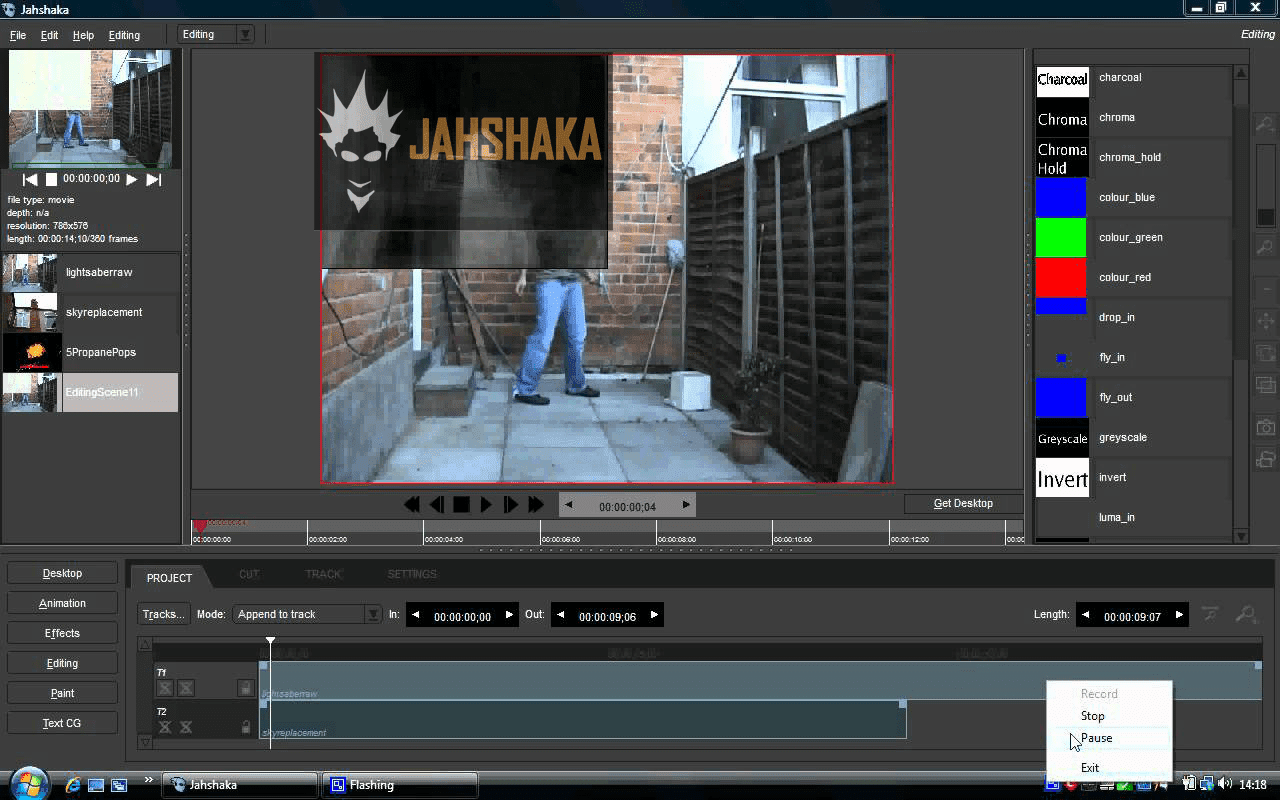Switch to the SETTINGS tab

pos(412,574)
